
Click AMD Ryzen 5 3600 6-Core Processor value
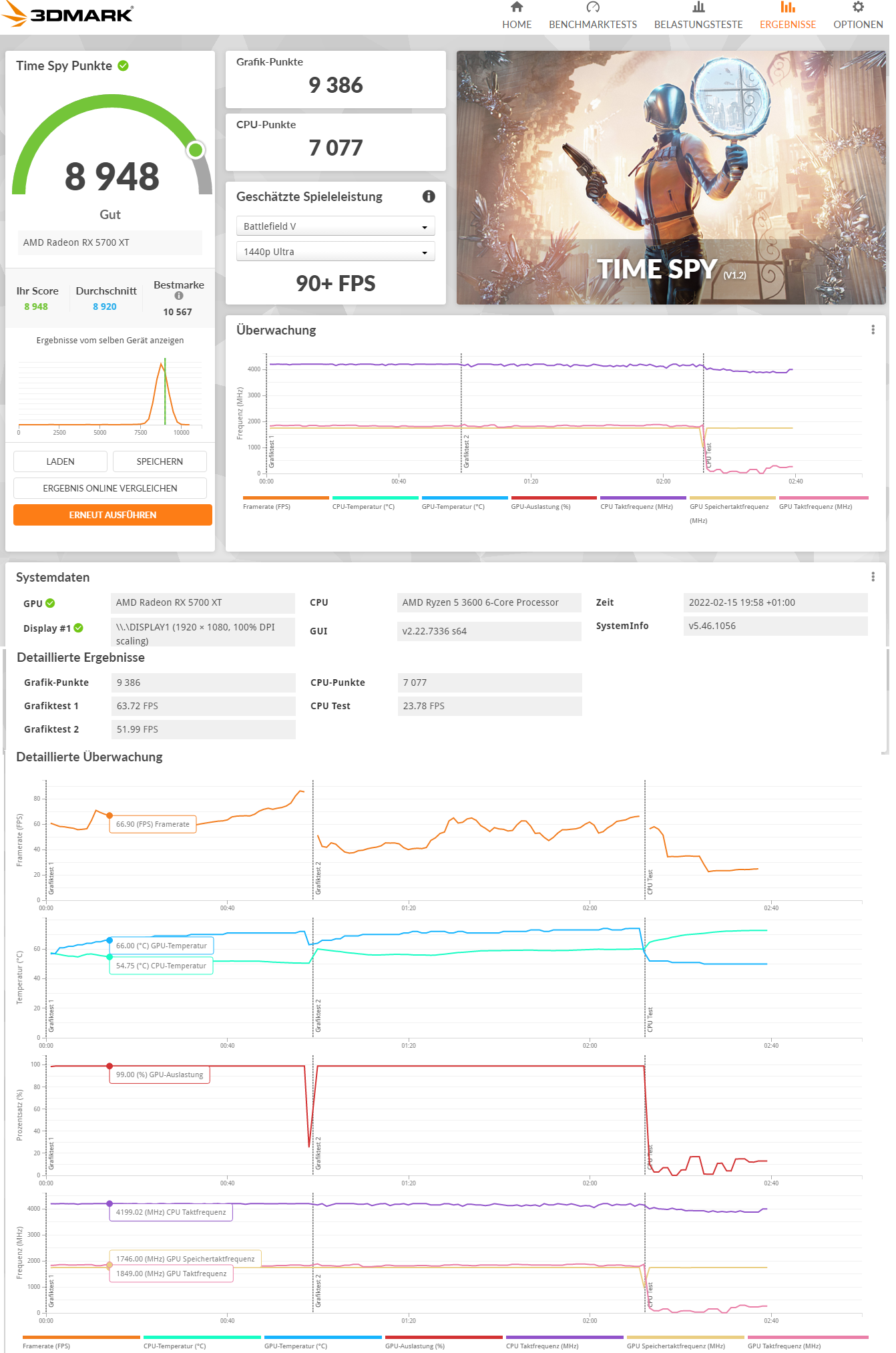(x=489, y=602)
